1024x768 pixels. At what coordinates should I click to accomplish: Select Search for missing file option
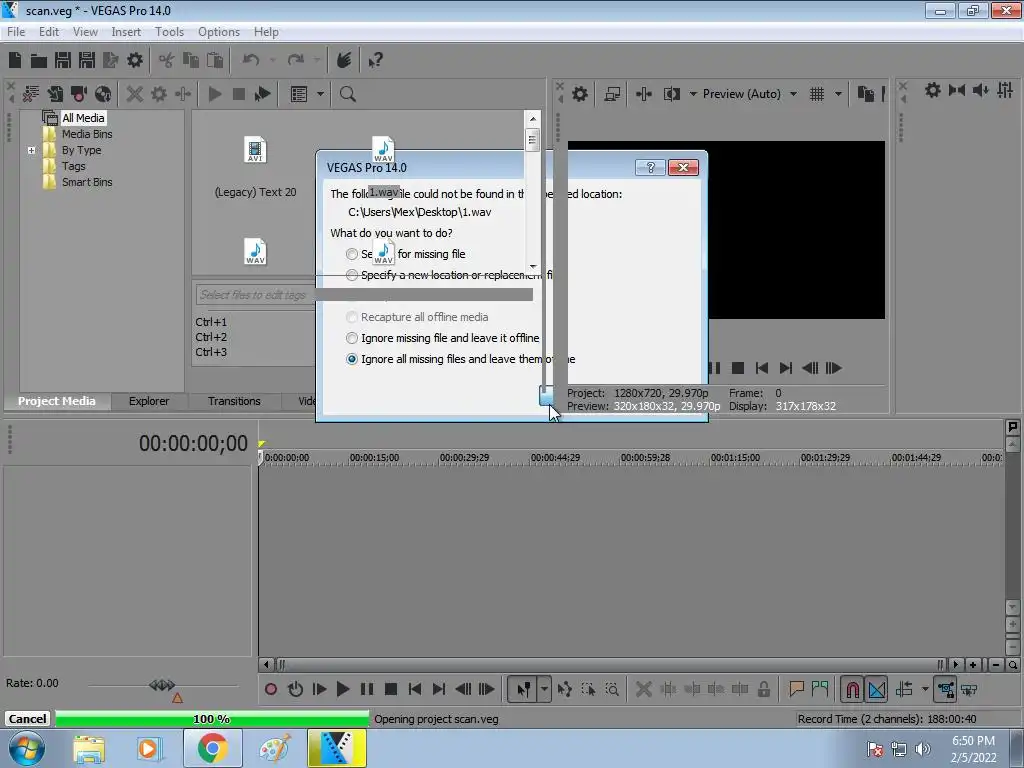(x=351, y=254)
